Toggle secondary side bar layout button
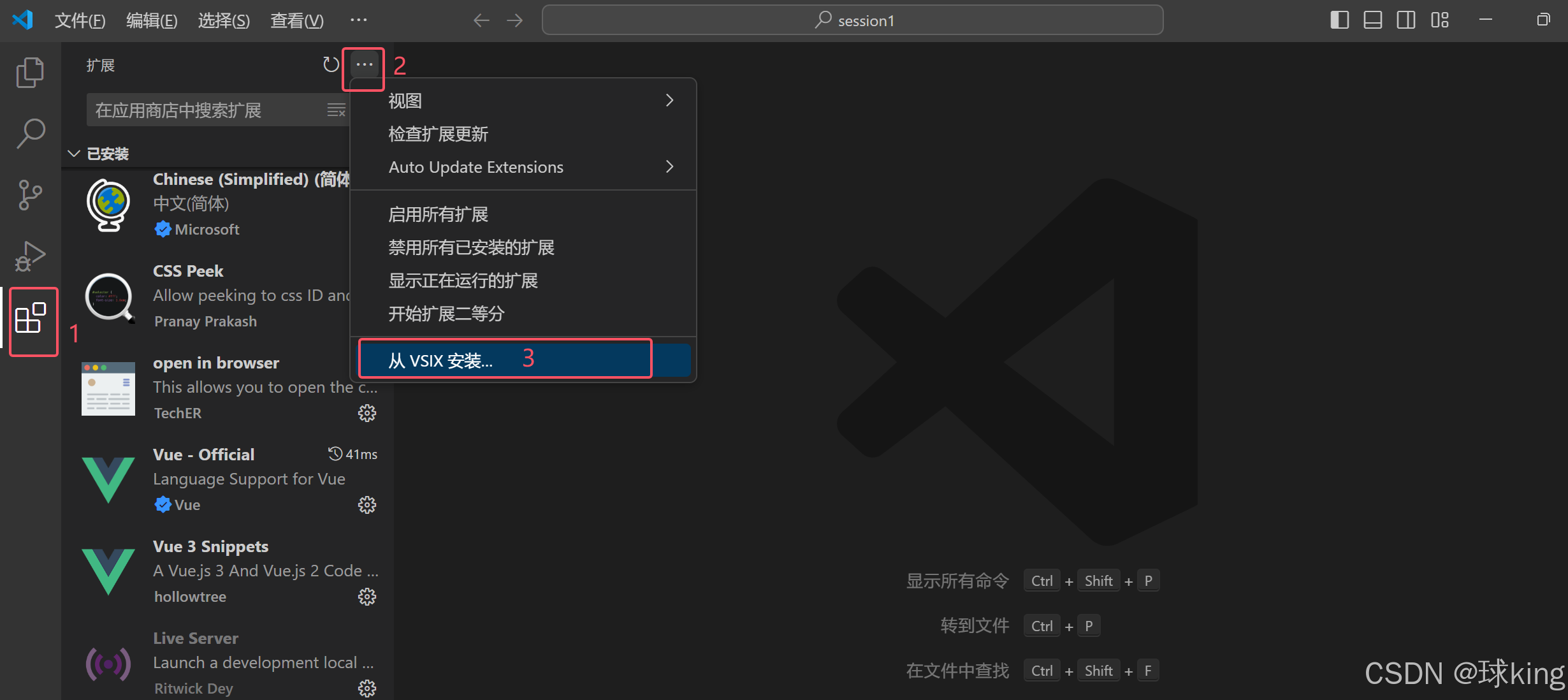1568x700 pixels. pyautogui.click(x=1405, y=20)
